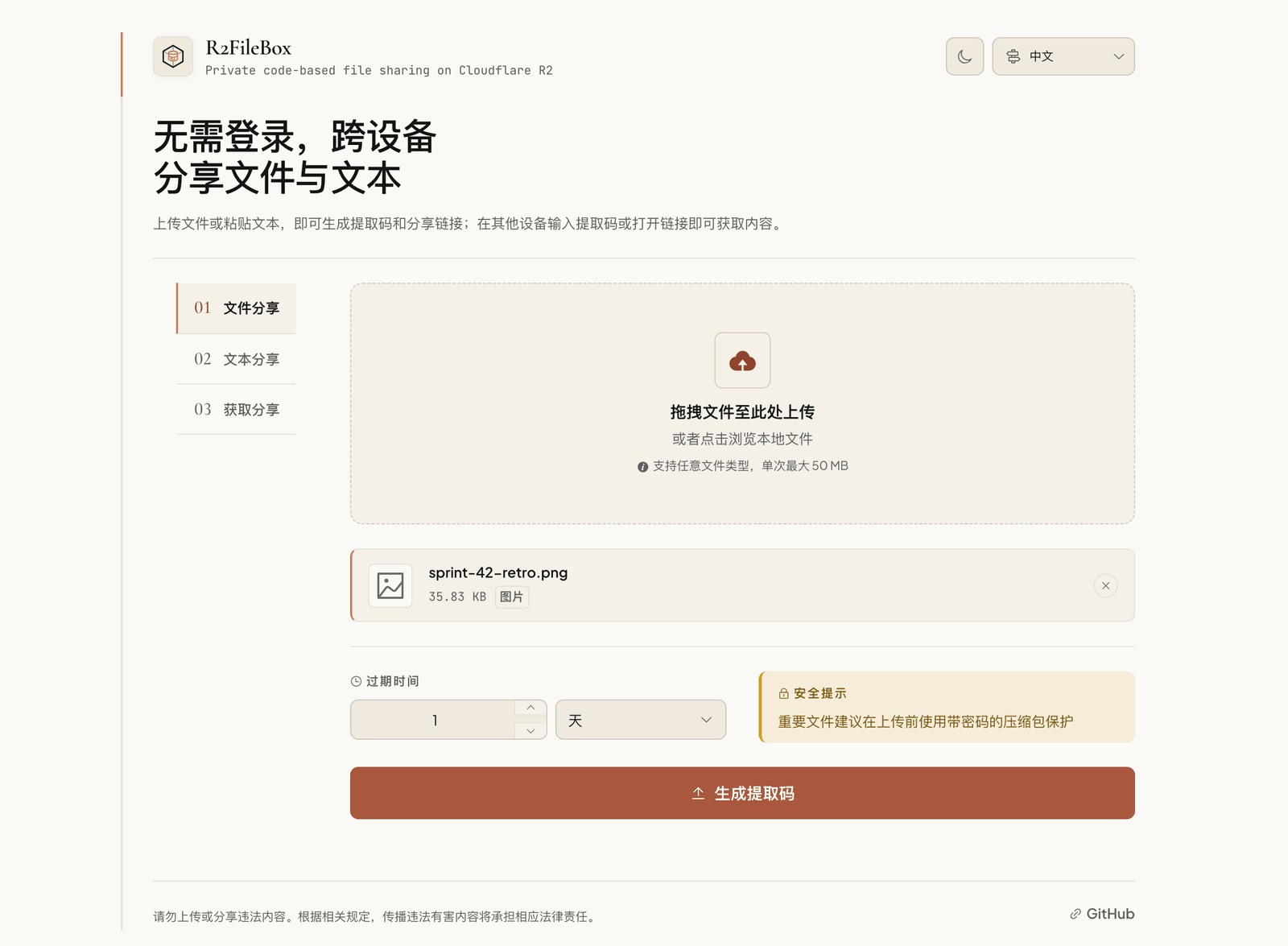Click the info icon beside 支持任意文件类型

click(642, 467)
